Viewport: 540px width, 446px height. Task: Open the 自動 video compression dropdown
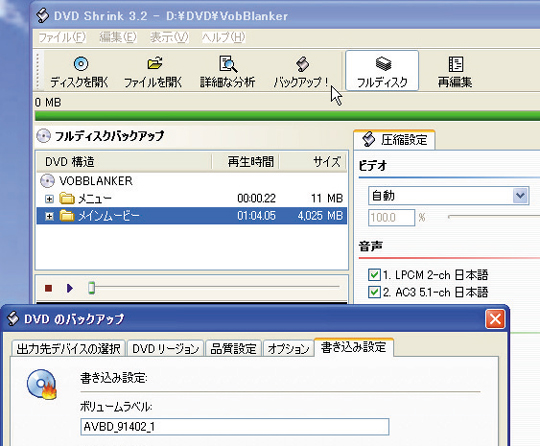coord(521,196)
